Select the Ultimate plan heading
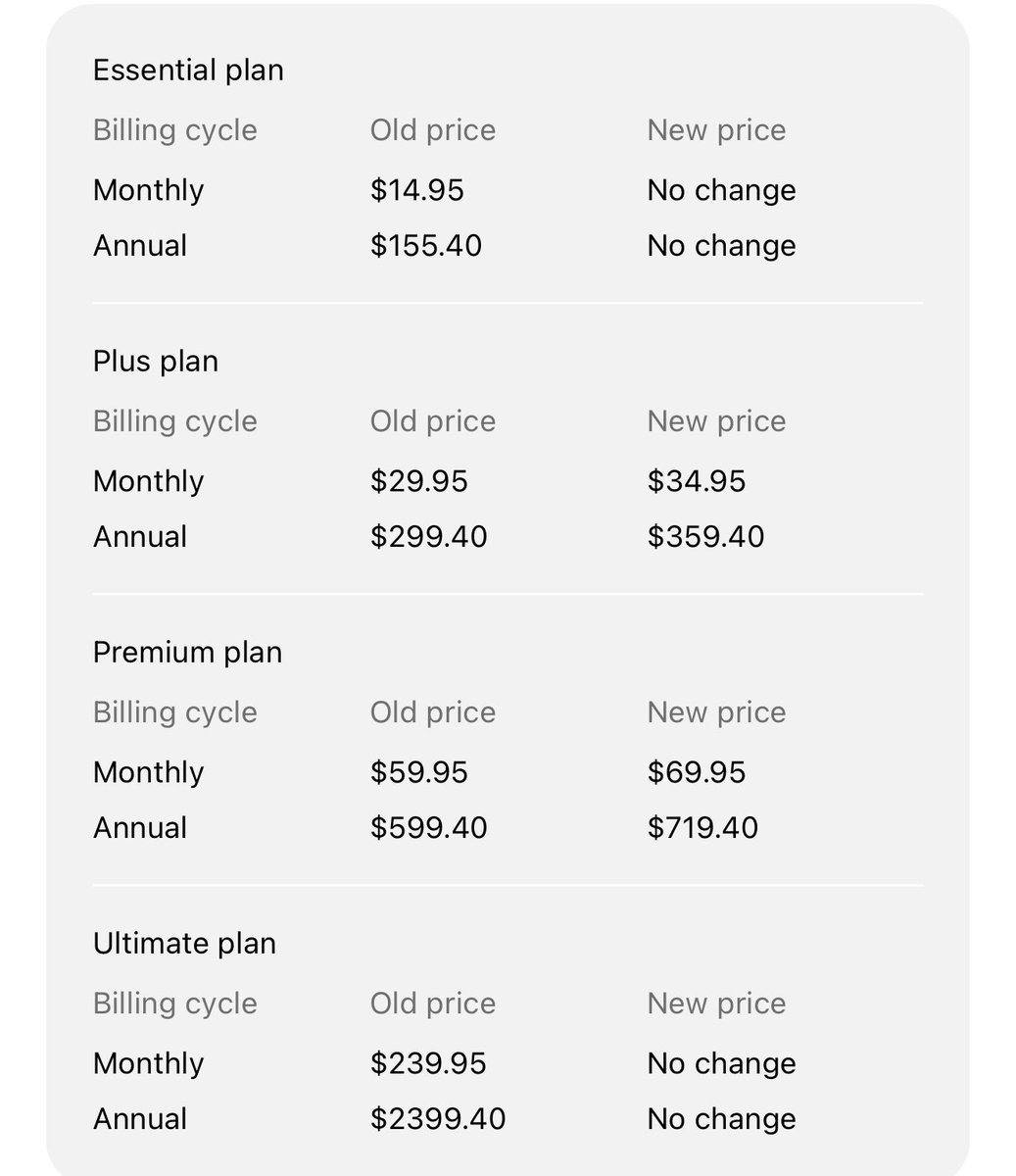The image size is (1016, 1176). pos(184,944)
